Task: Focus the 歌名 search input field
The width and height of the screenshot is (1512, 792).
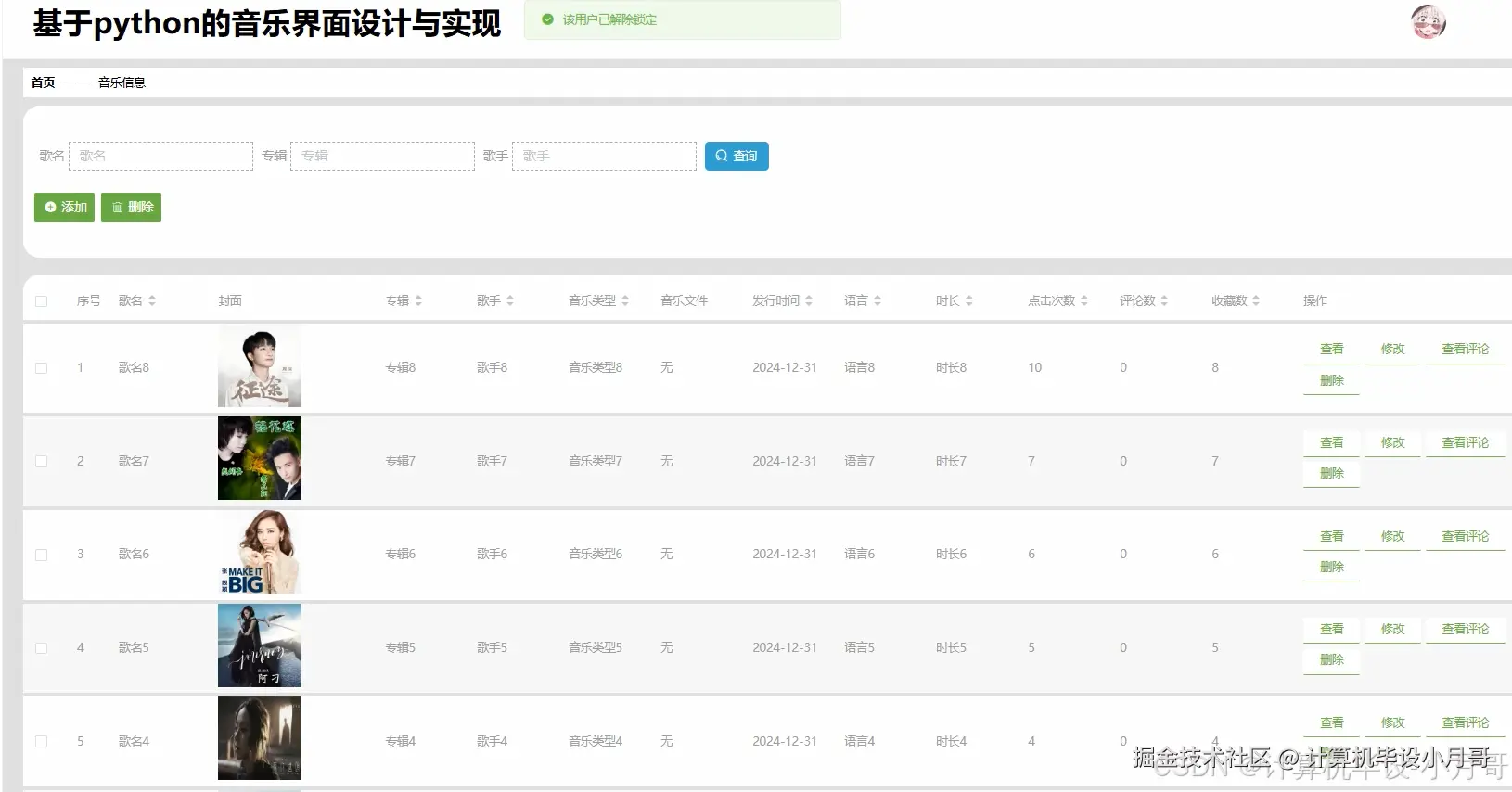Action: [x=160, y=156]
